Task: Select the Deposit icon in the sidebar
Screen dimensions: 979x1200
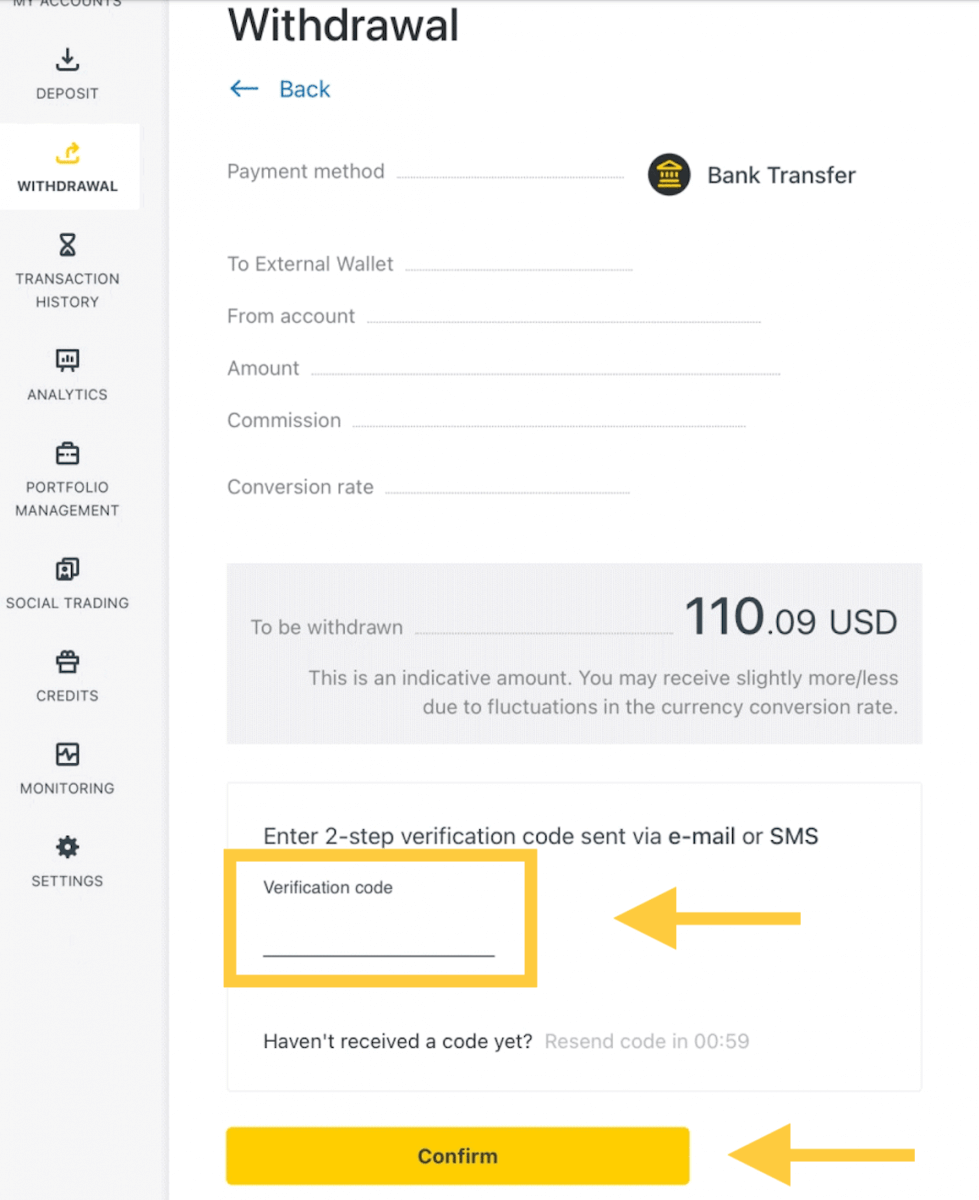Action: tap(66, 59)
